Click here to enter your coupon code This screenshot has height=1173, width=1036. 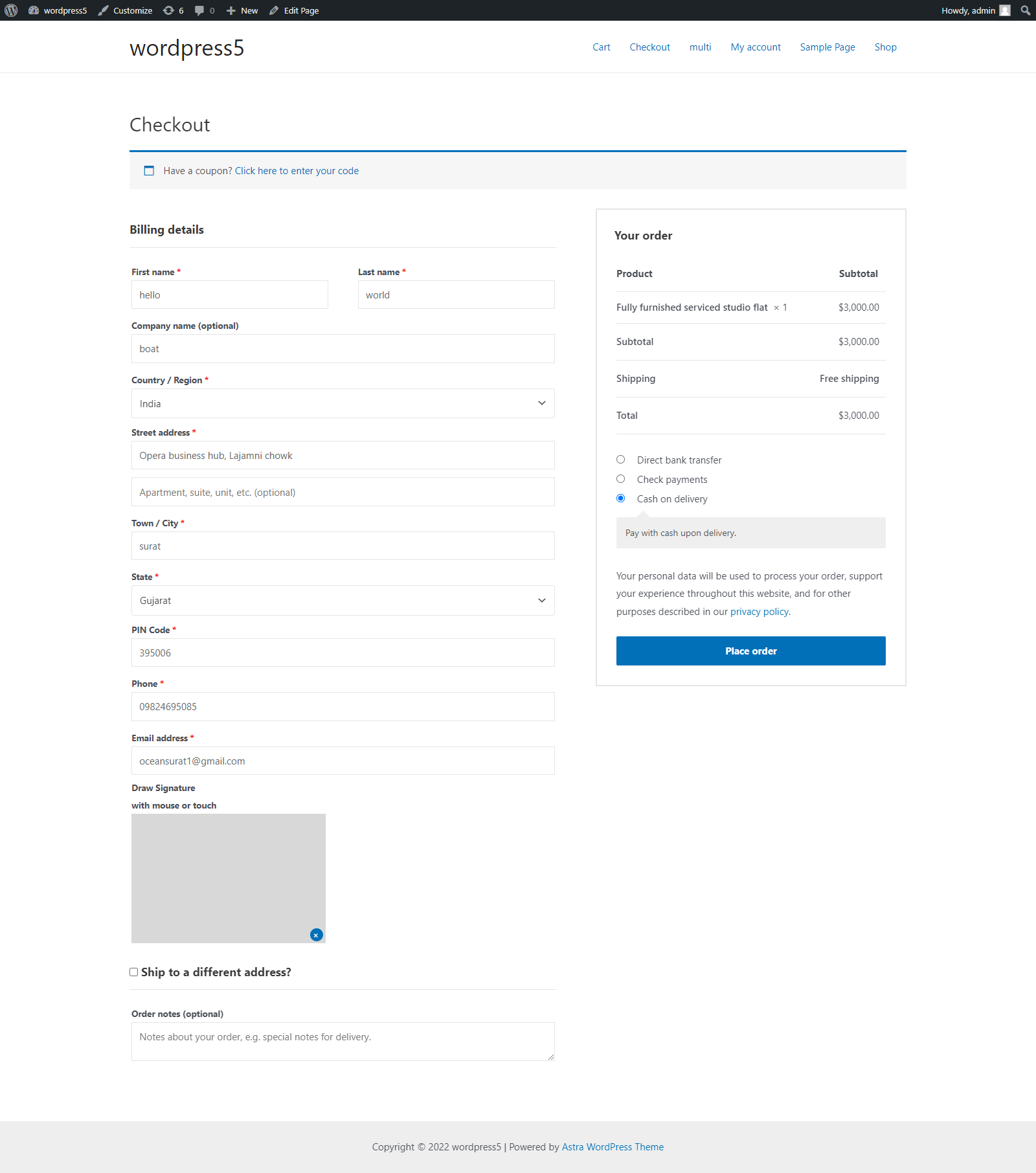297,171
